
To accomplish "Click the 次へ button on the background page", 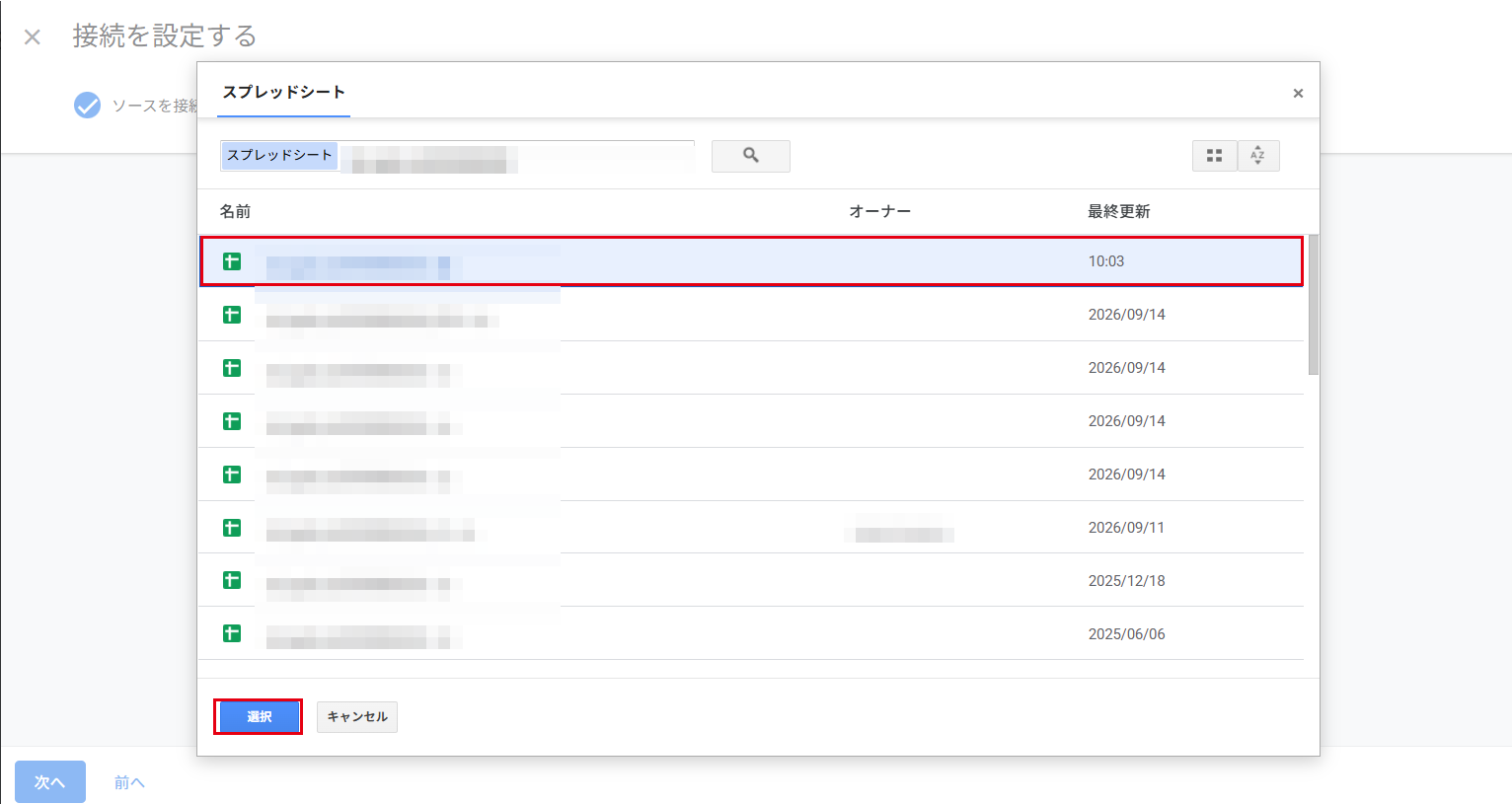I will tap(50, 781).
